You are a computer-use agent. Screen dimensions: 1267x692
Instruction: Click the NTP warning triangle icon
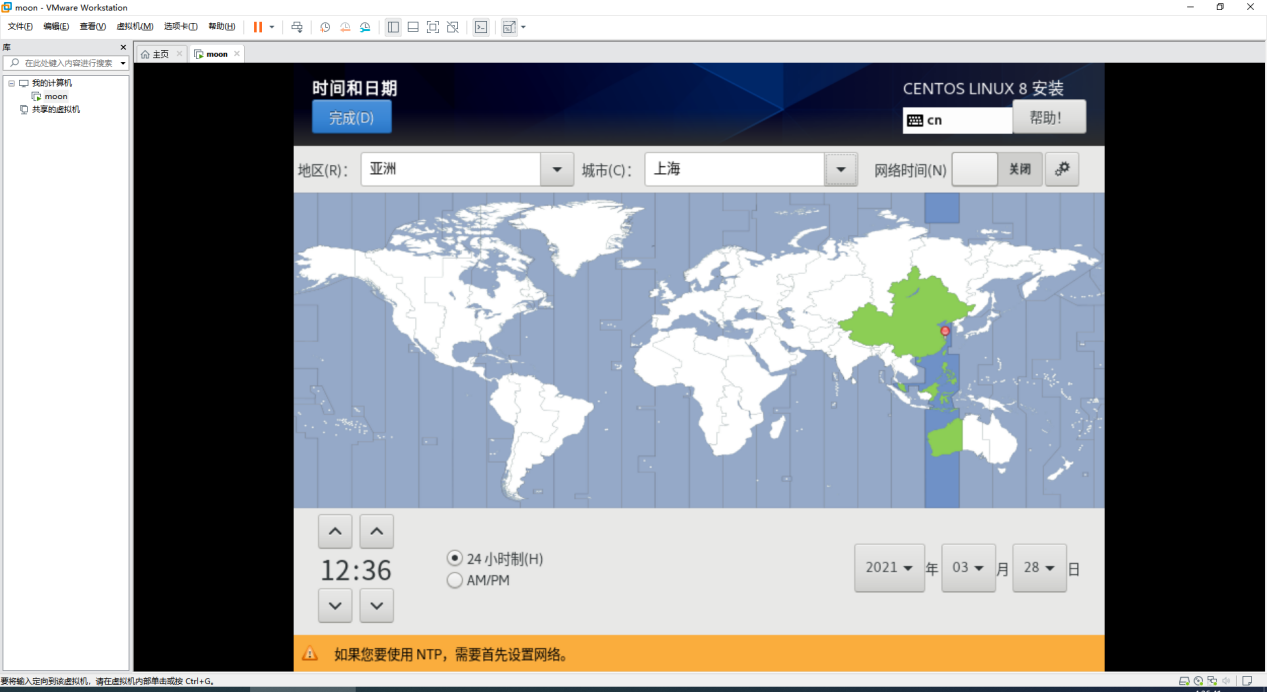click(310, 654)
